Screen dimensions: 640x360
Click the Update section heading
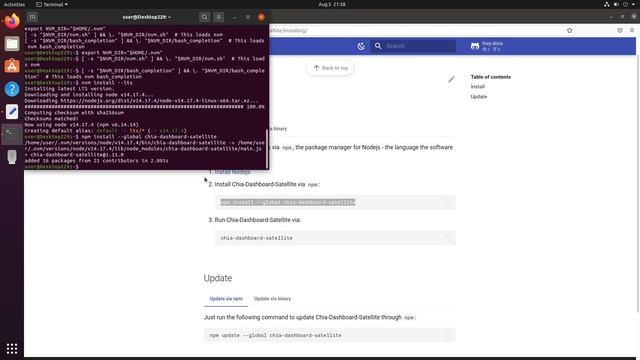tap(218, 278)
